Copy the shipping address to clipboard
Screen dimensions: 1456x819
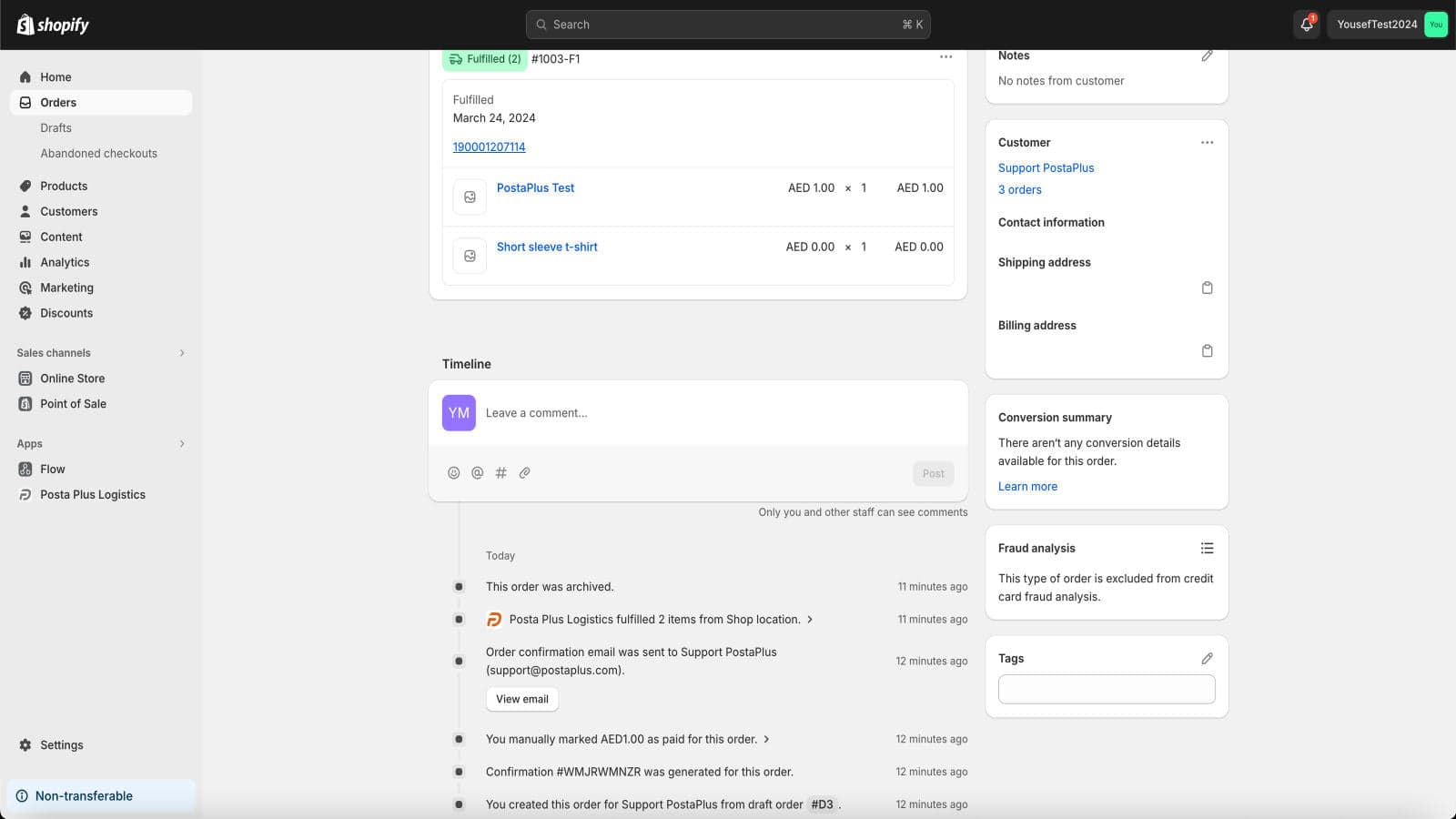coord(1207,288)
